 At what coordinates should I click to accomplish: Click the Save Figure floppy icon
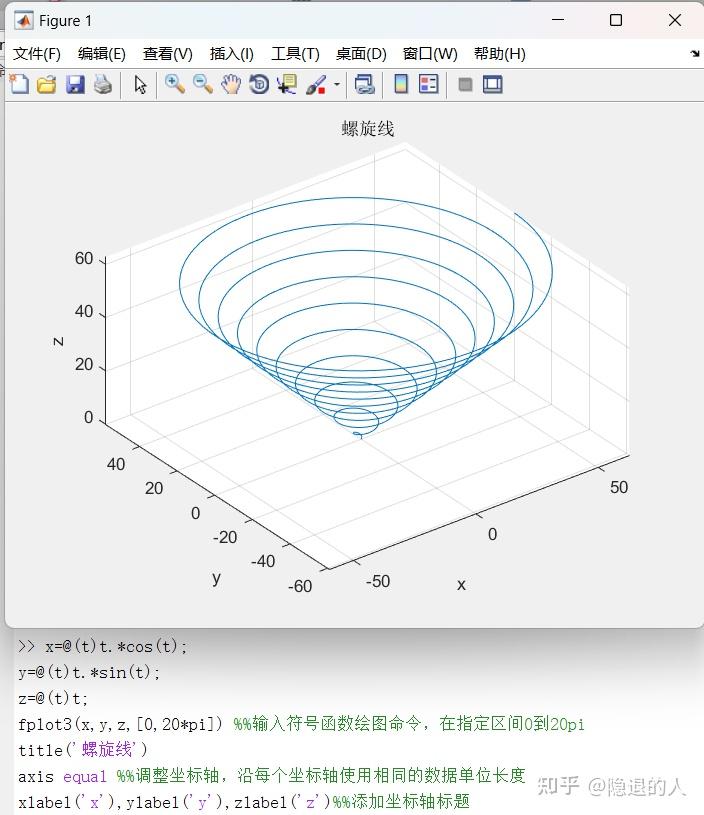pos(75,84)
